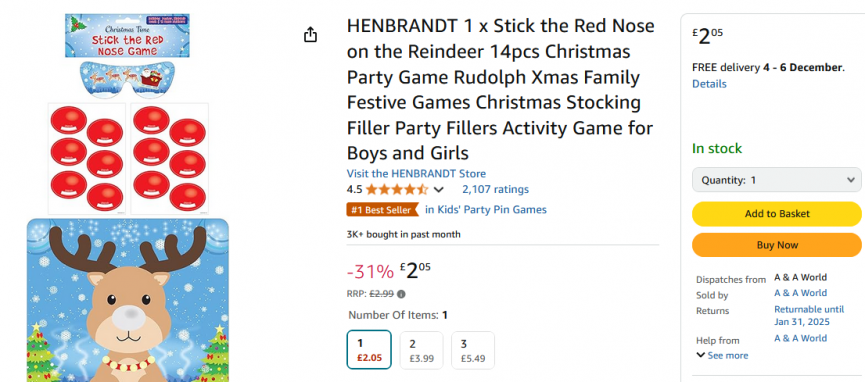This screenshot has height=382, width=865.
Task: Visit the HENBRANDT Store link
Action: pyautogui.click(x=416, y=173)
